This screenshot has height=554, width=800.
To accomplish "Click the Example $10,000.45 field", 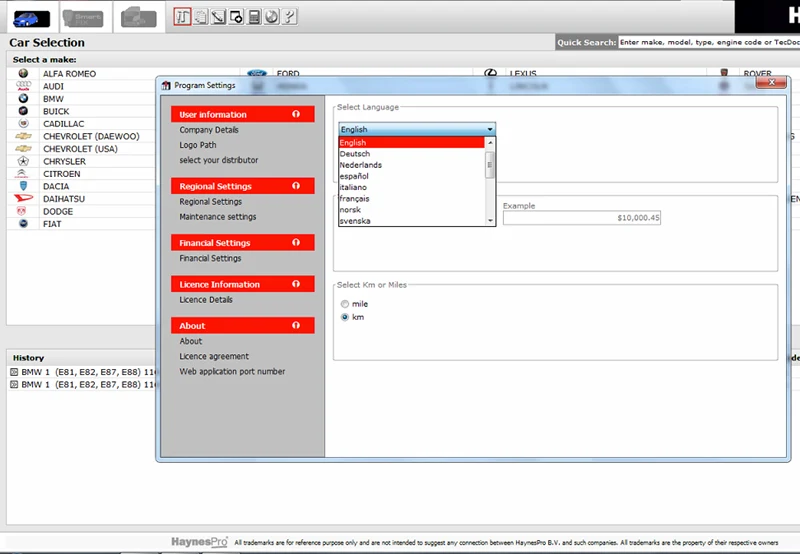I will click(582, 218).
